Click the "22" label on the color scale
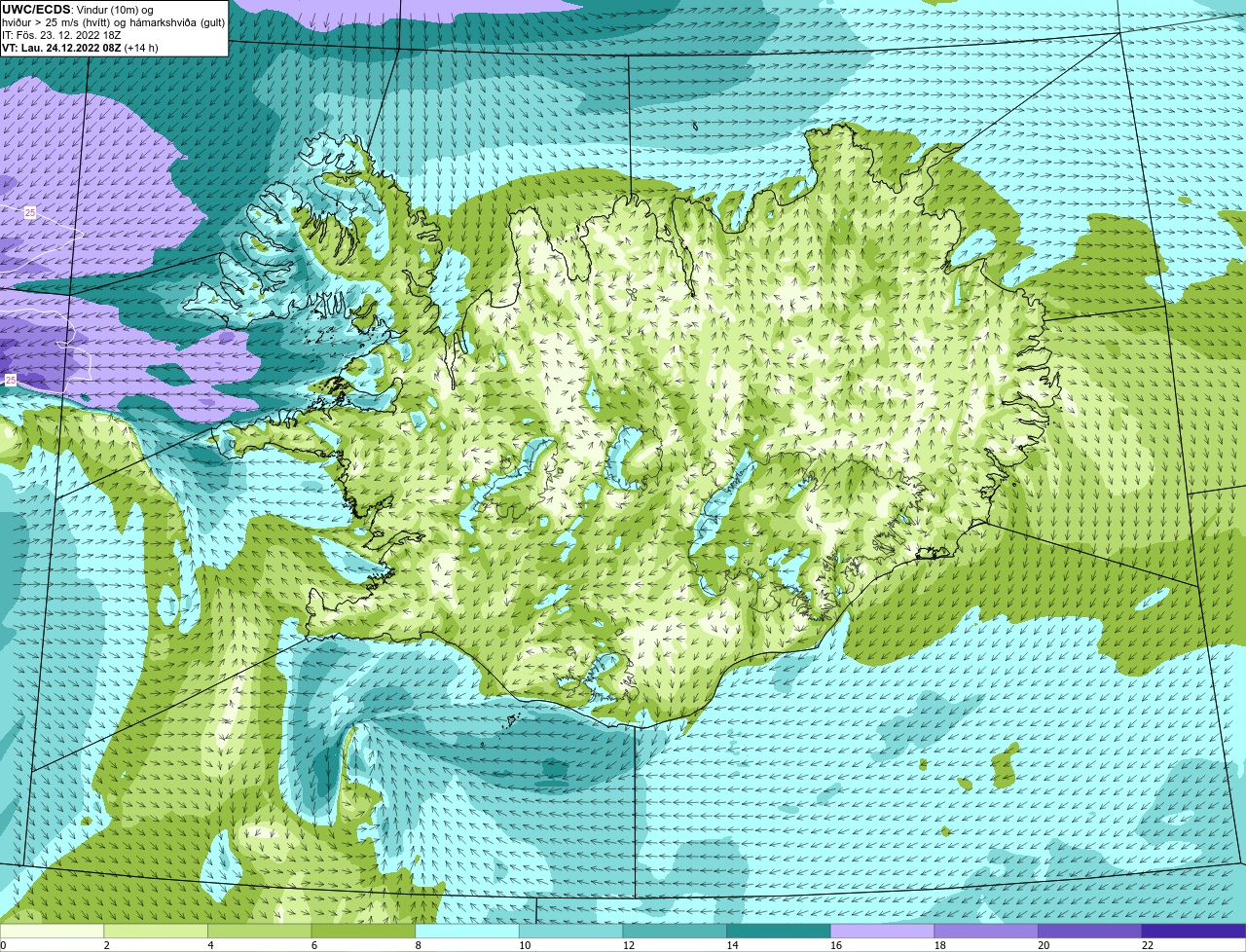This screenshot has width=1246, height=952. click(1148, 945)
